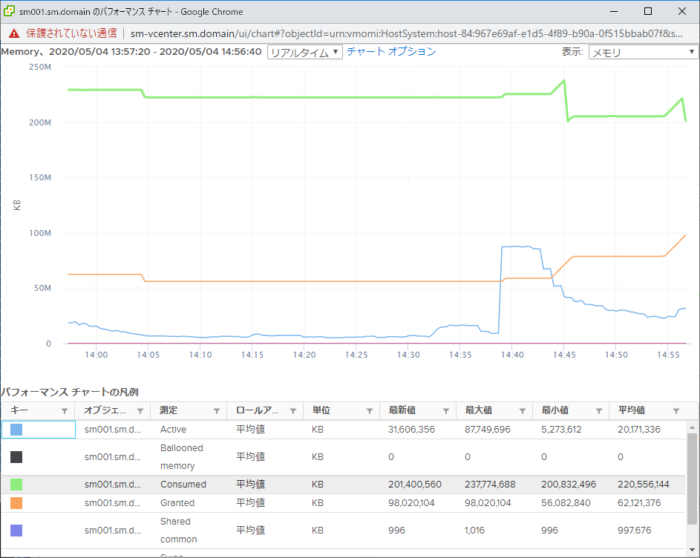The image size is (700, 558).
Task: Click the Active latest value 31,606,356
Action: tap(411, 429)
